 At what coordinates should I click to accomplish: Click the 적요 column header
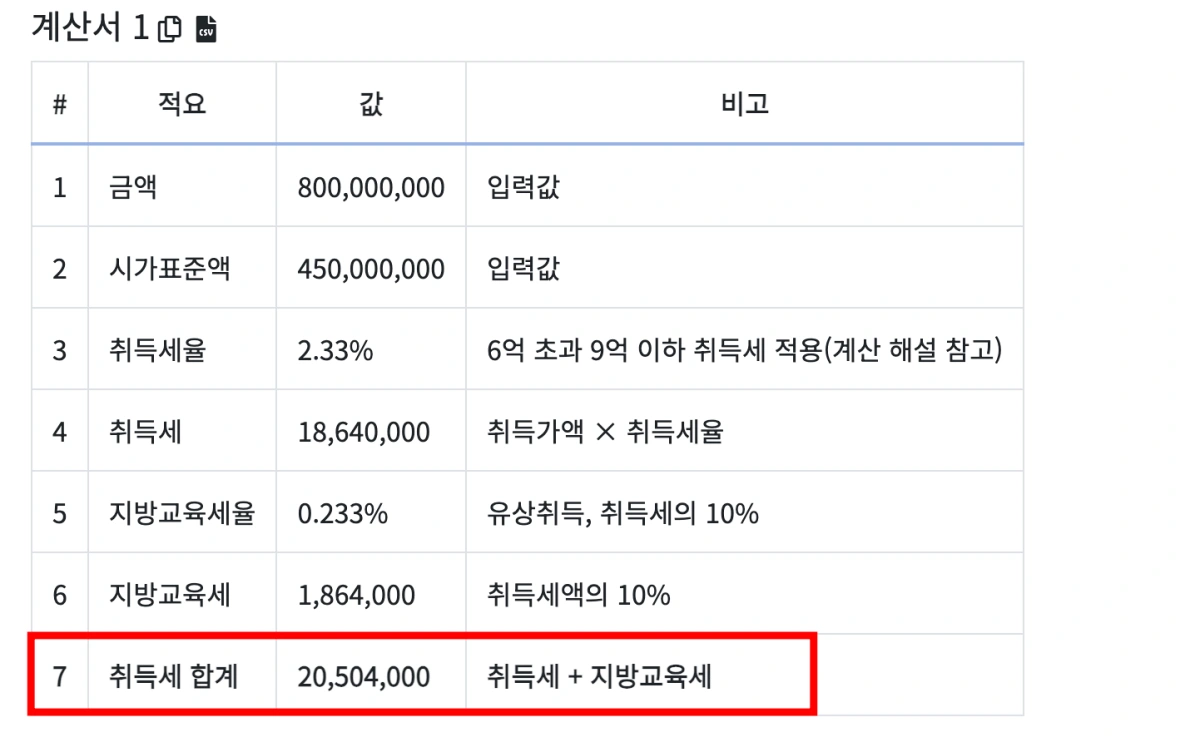coord(181,102)
